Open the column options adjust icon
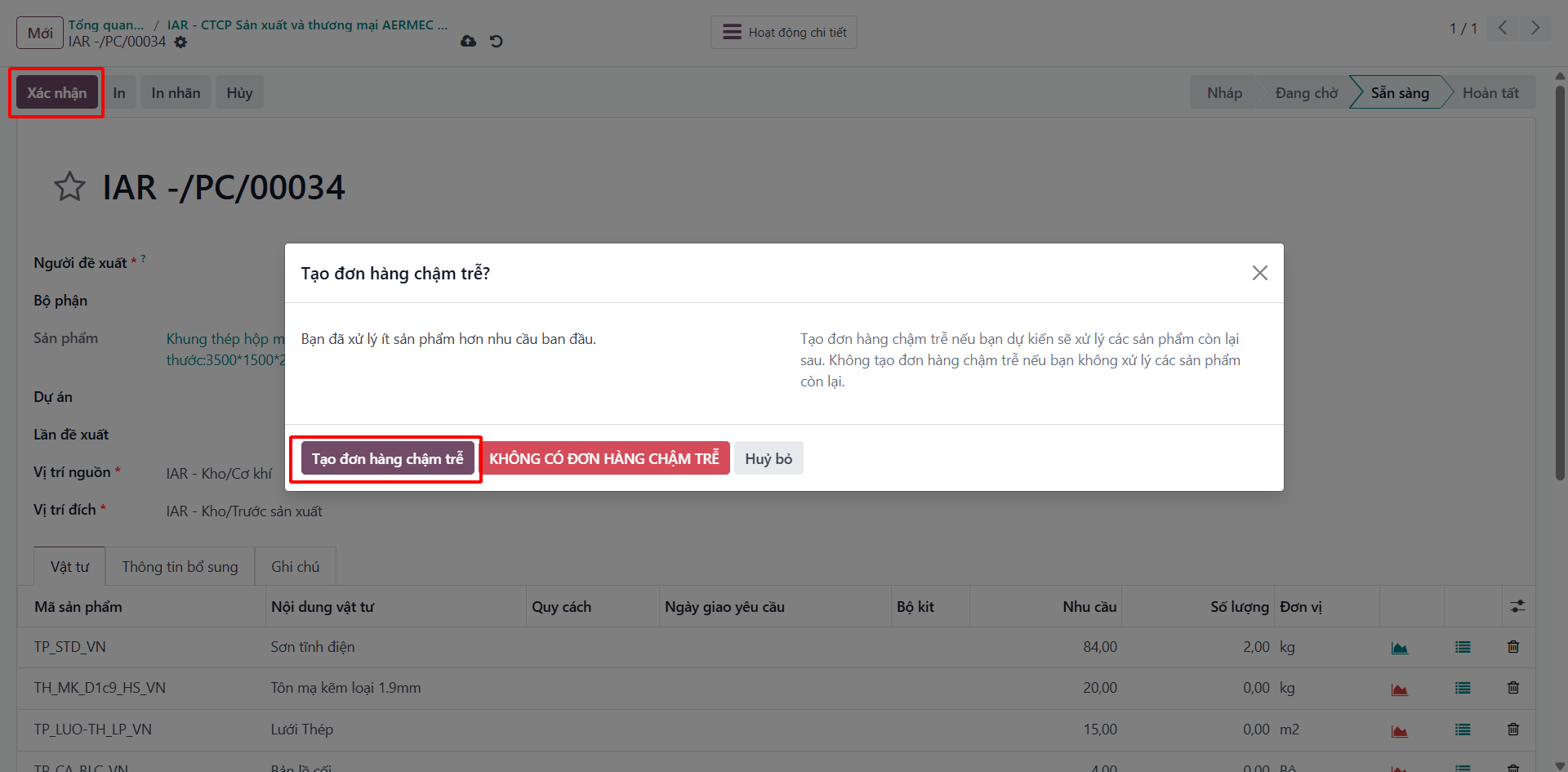 (x=1517, y=606)
